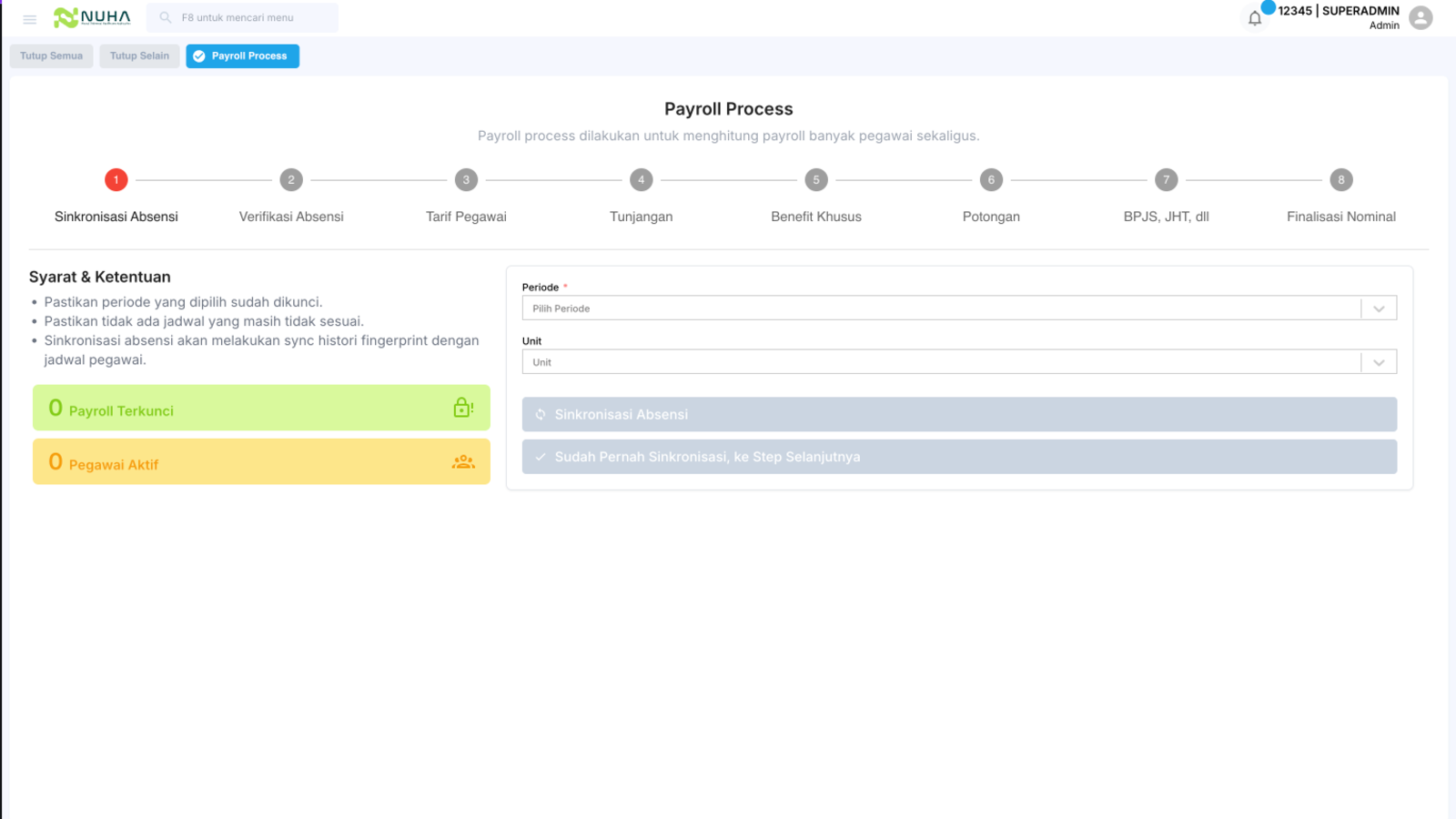1456x819 pixels.
Task: Click the BPJS, JHT, dll label
Action: [x=1167, y=217]
